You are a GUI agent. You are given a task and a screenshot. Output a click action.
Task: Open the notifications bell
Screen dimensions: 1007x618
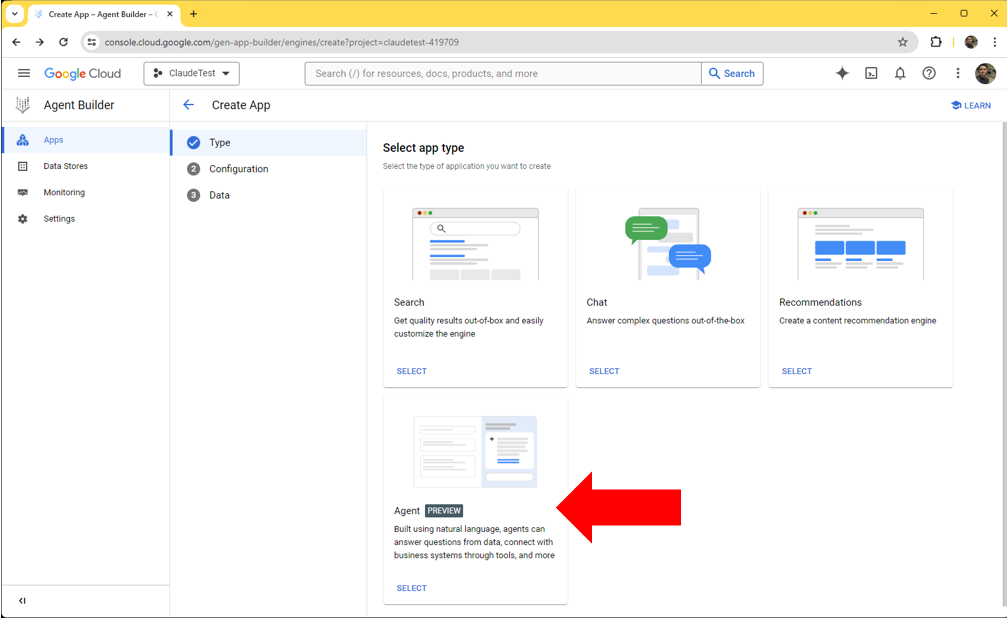click(899, 73)
